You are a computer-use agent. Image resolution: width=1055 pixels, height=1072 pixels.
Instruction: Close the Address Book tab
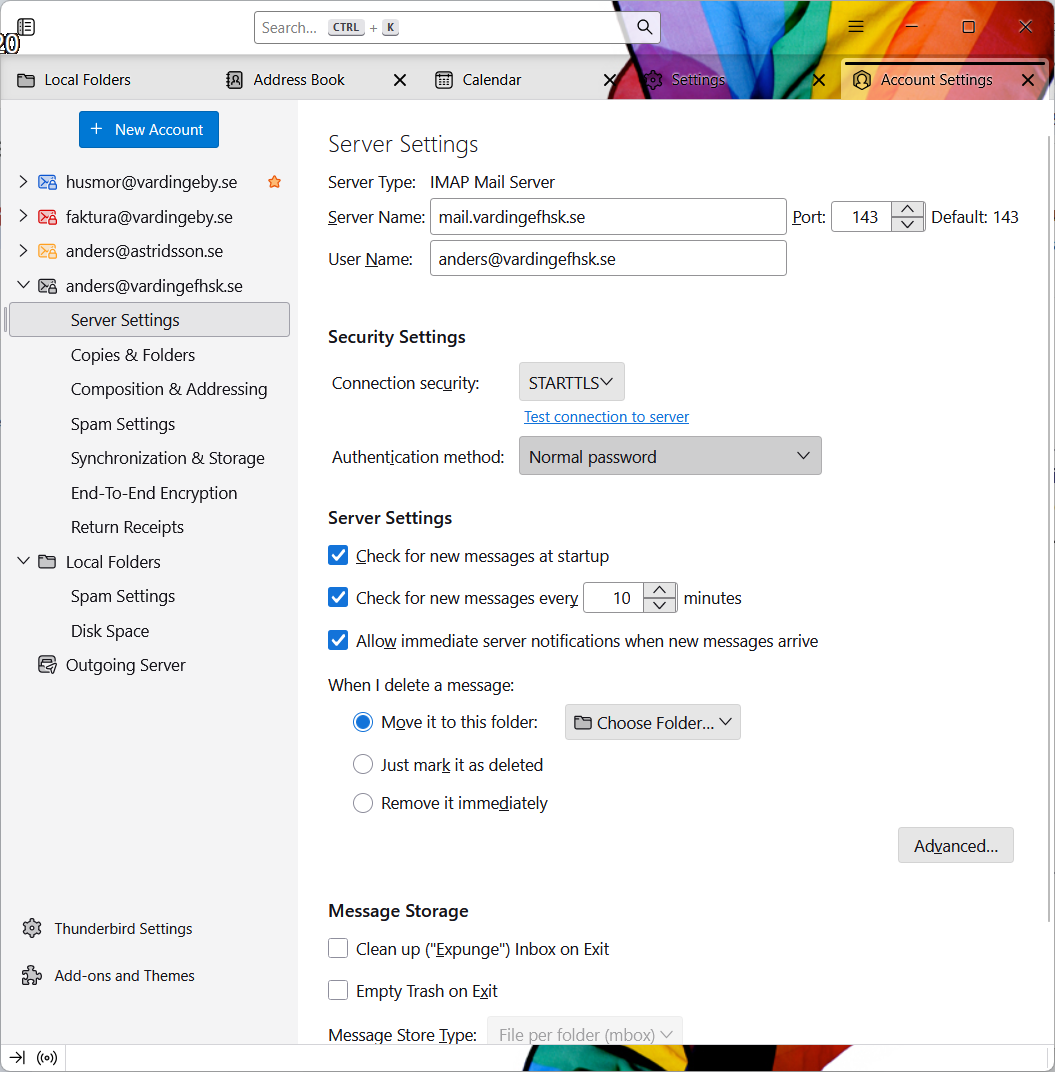(400, 80)
